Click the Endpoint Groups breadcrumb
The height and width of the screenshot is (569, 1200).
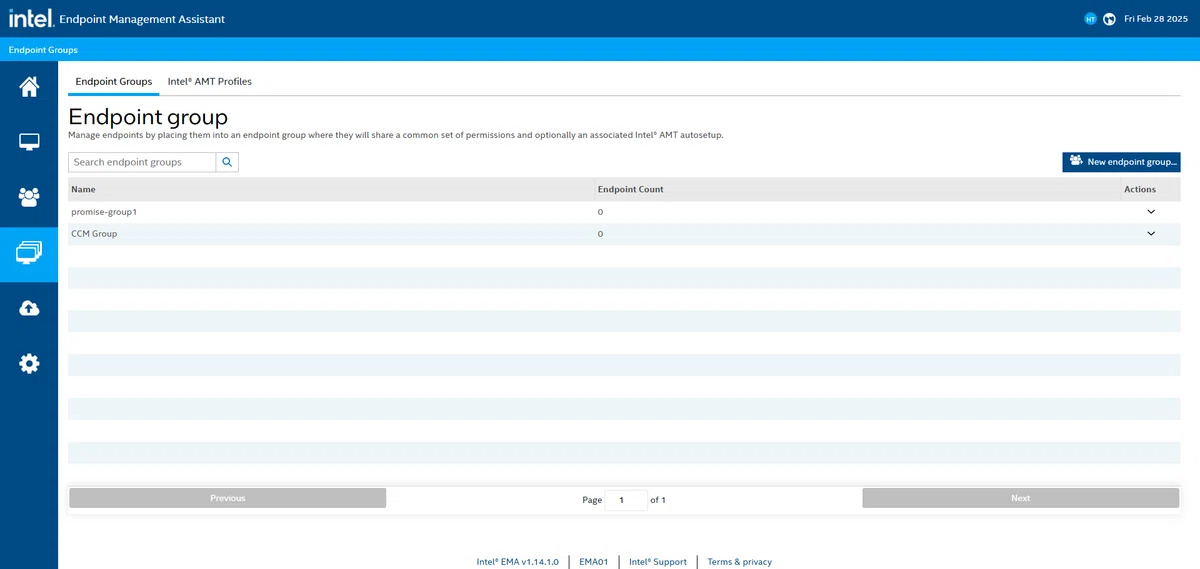[43, 50]
